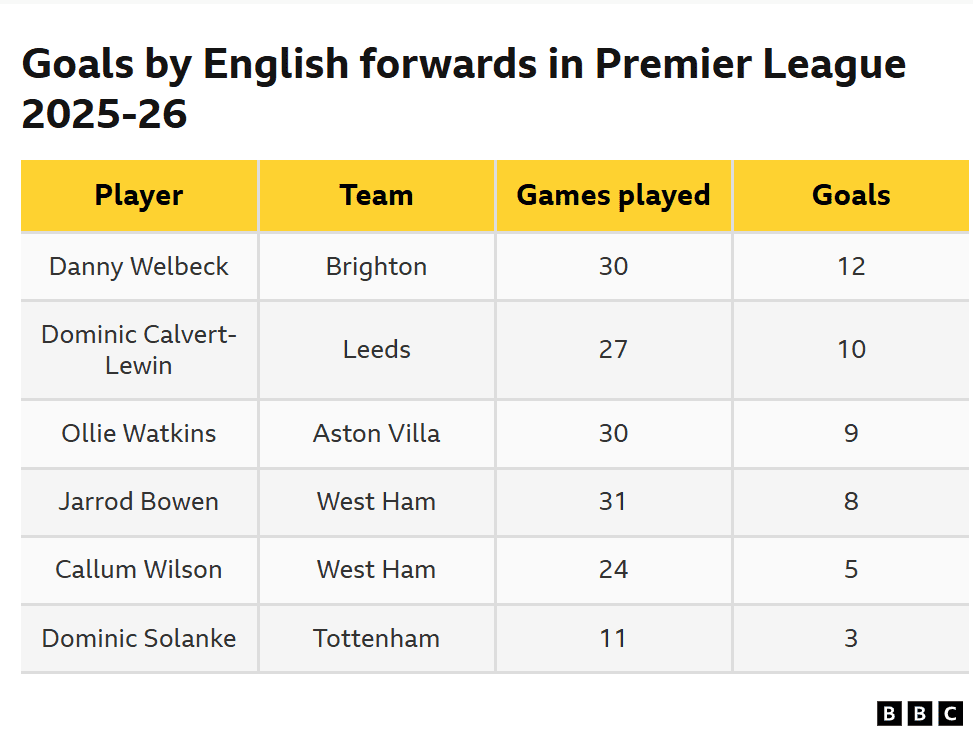This screenshot has width=973, height=748.
Task: Click Solanke's games played value 11
Action: 613,638
